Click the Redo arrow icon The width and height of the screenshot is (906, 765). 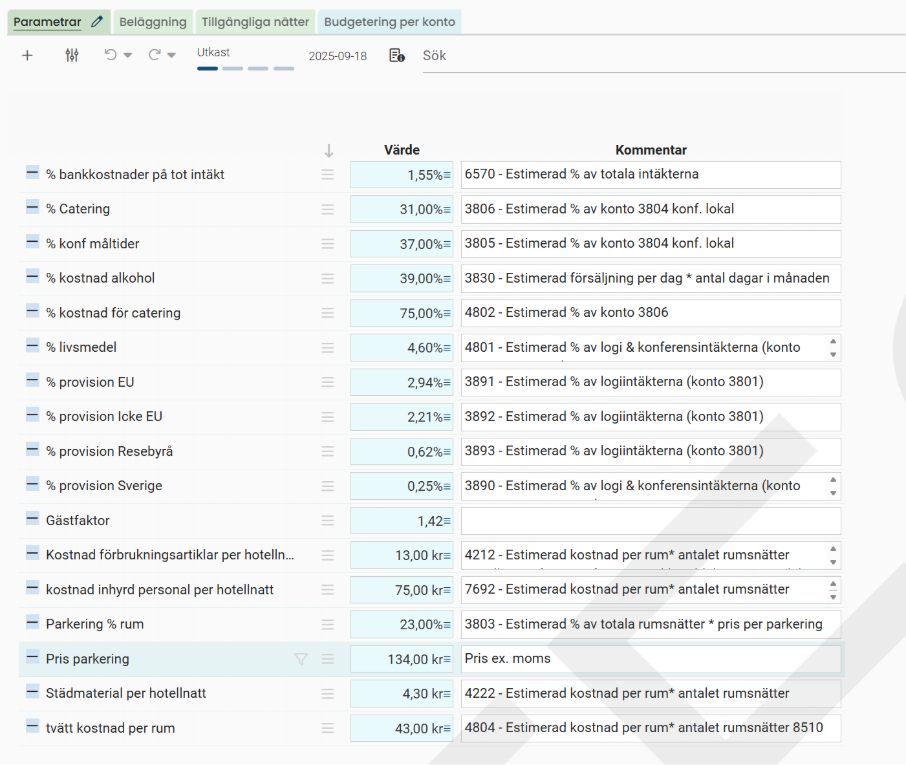tap(155, 56)
